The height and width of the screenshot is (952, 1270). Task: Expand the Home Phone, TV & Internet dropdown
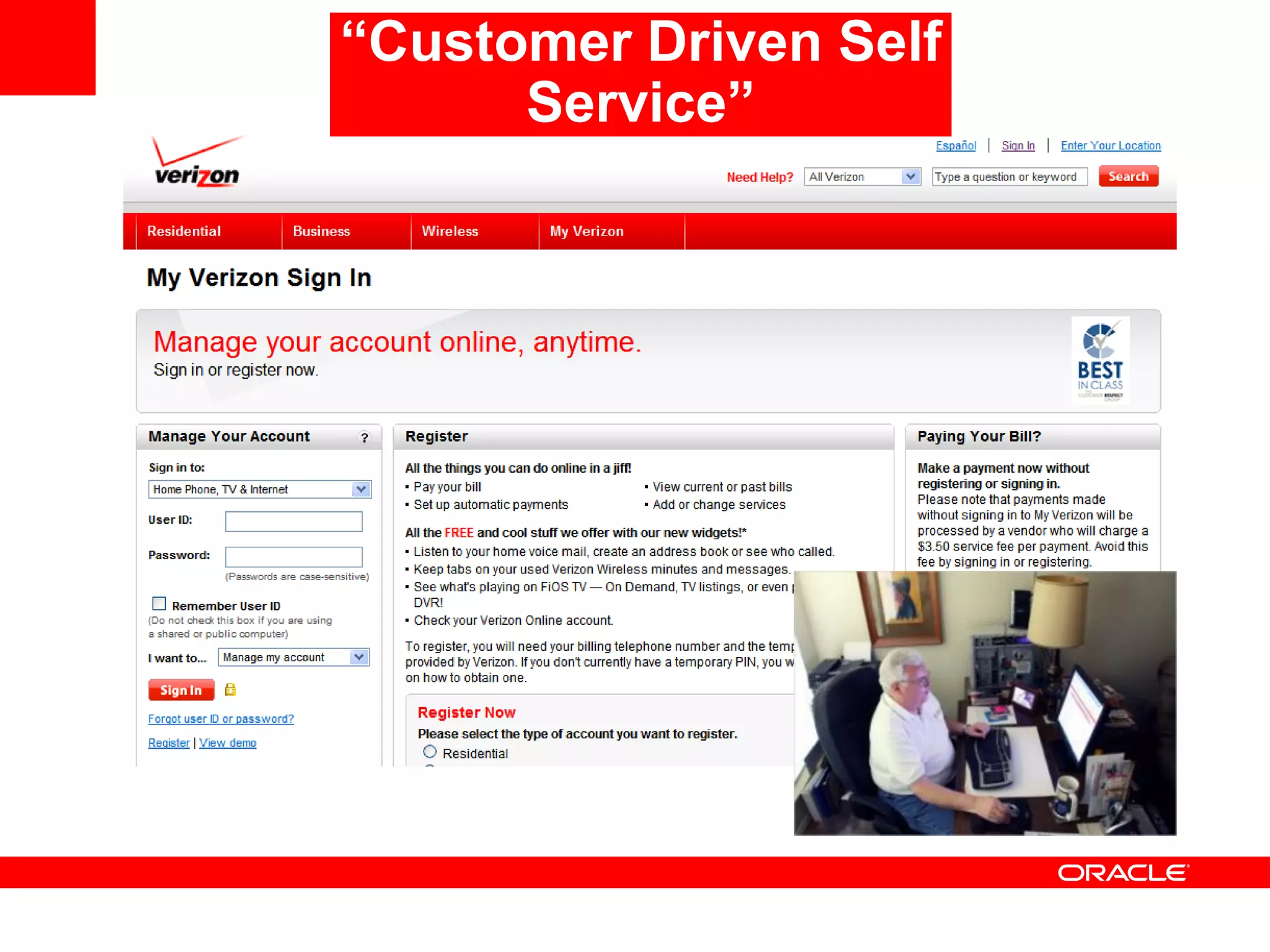pyautogui.click(x=260, y=489)
